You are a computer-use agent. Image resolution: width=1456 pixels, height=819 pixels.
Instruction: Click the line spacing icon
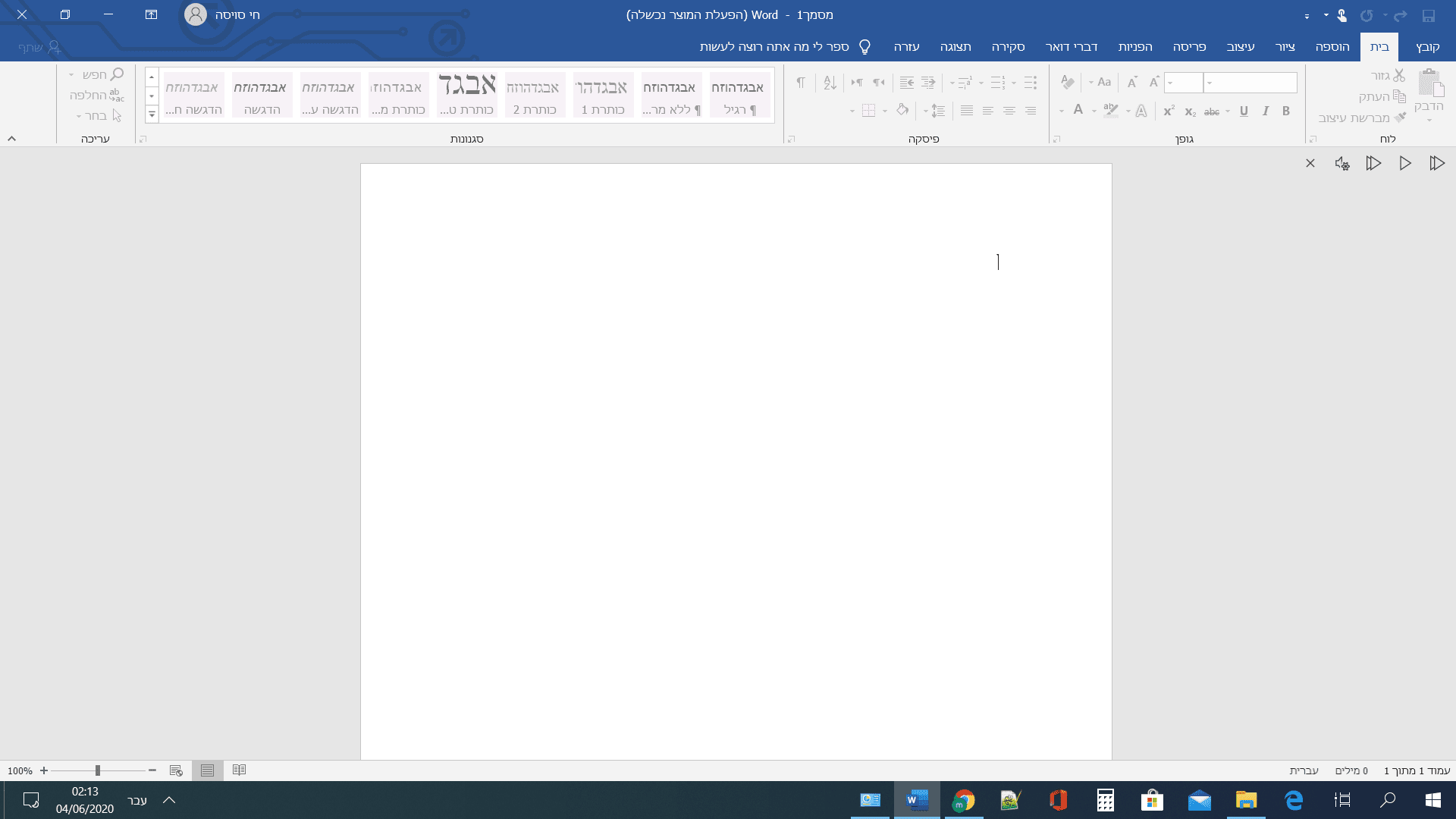click(938, 111)
